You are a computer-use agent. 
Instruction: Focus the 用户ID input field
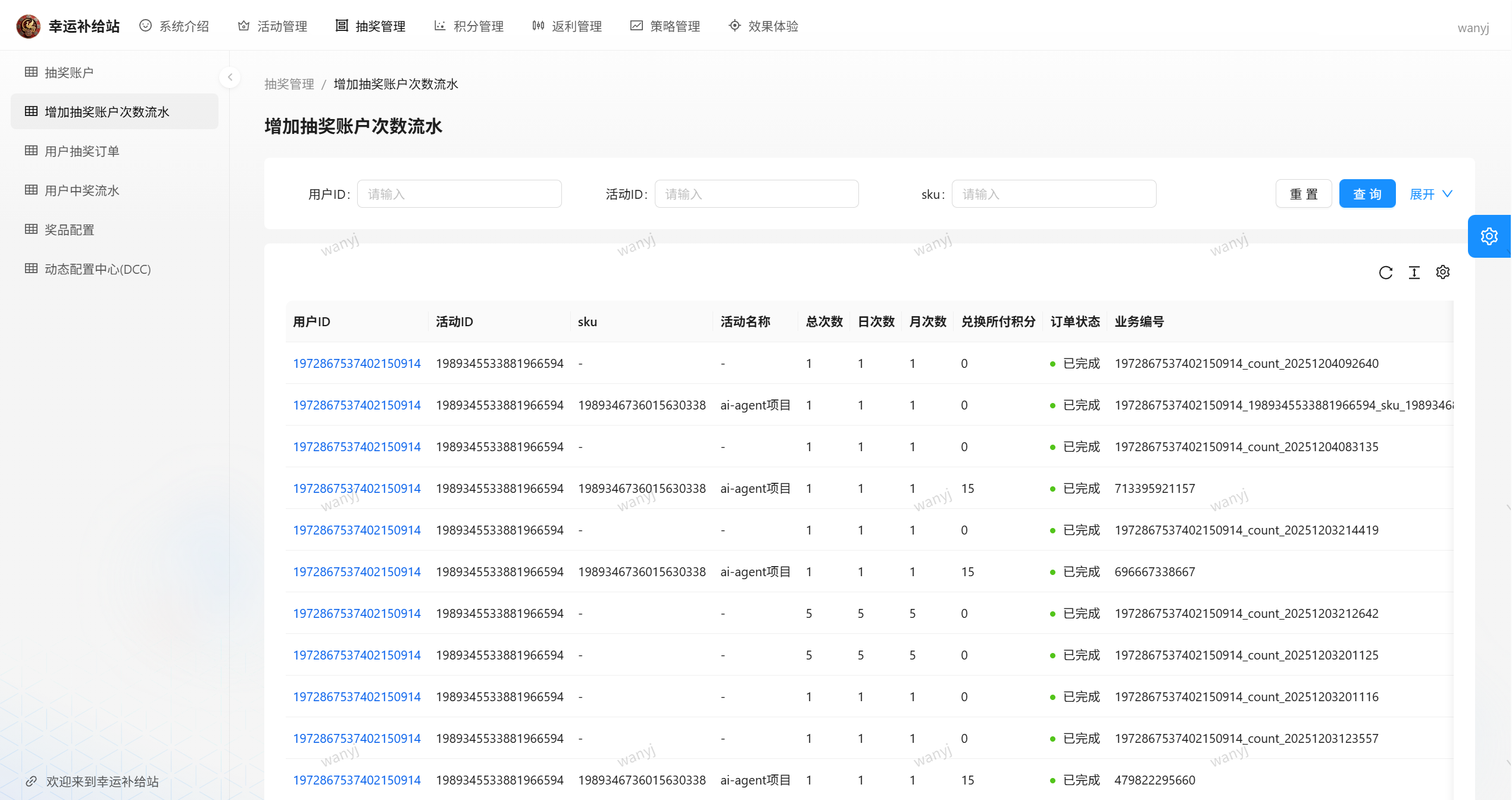coord(459,194)
